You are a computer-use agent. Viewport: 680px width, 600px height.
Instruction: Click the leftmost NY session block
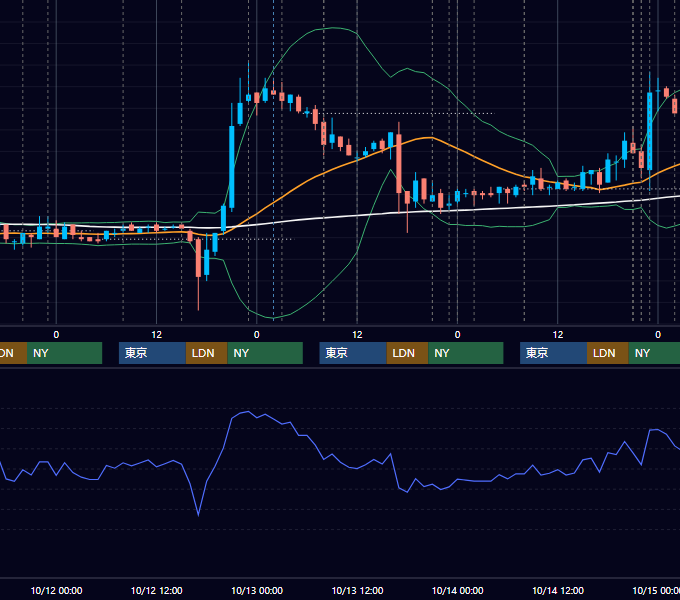[64, 353]
